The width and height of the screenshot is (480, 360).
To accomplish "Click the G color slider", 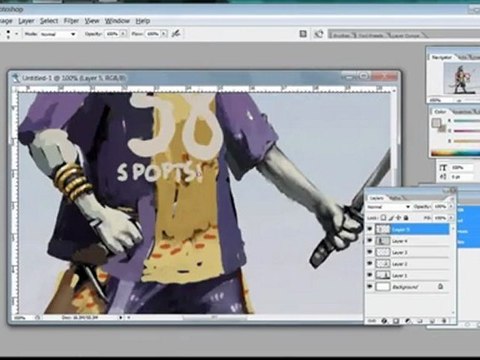I will tap(467, 131).
